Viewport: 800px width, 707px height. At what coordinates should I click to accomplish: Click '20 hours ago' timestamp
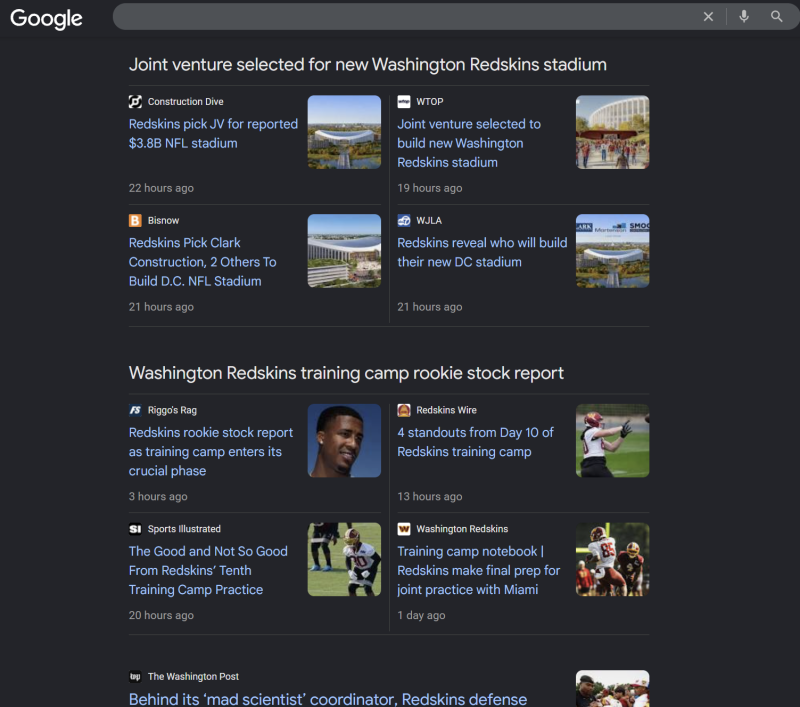pos(161,615)
